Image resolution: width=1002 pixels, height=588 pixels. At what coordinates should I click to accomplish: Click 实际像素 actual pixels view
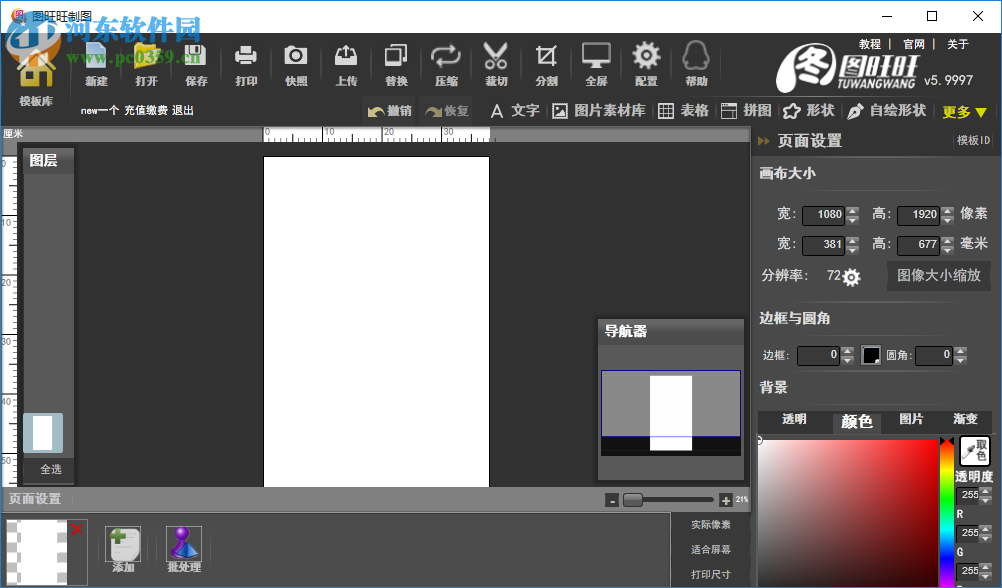click(x=711, y=525)
